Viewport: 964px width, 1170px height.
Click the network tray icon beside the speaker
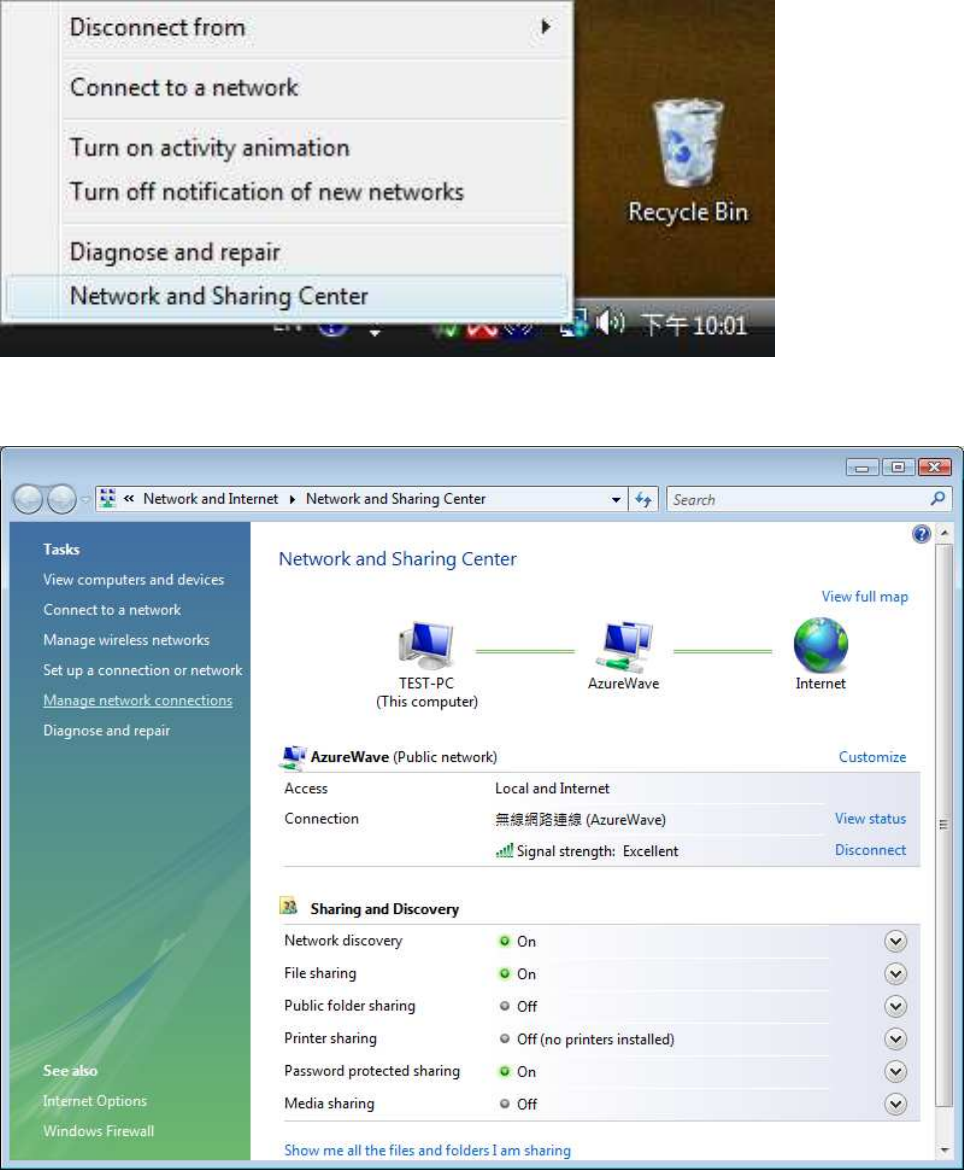coord(575,323)
